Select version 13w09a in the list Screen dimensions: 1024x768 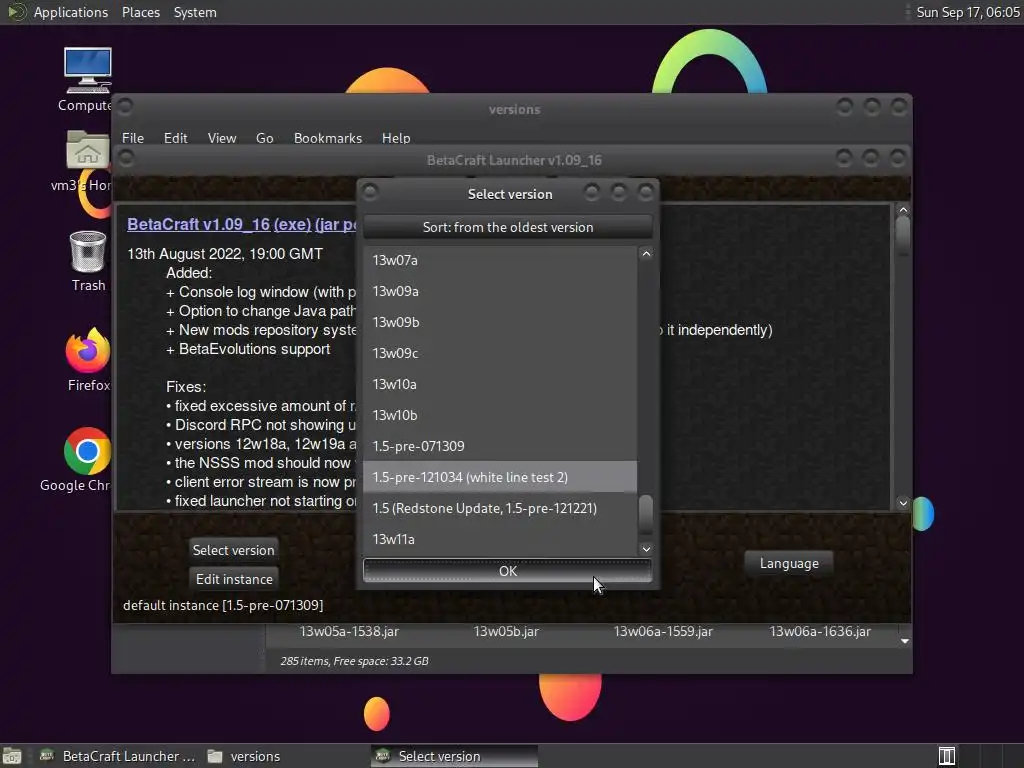(500, 291)
